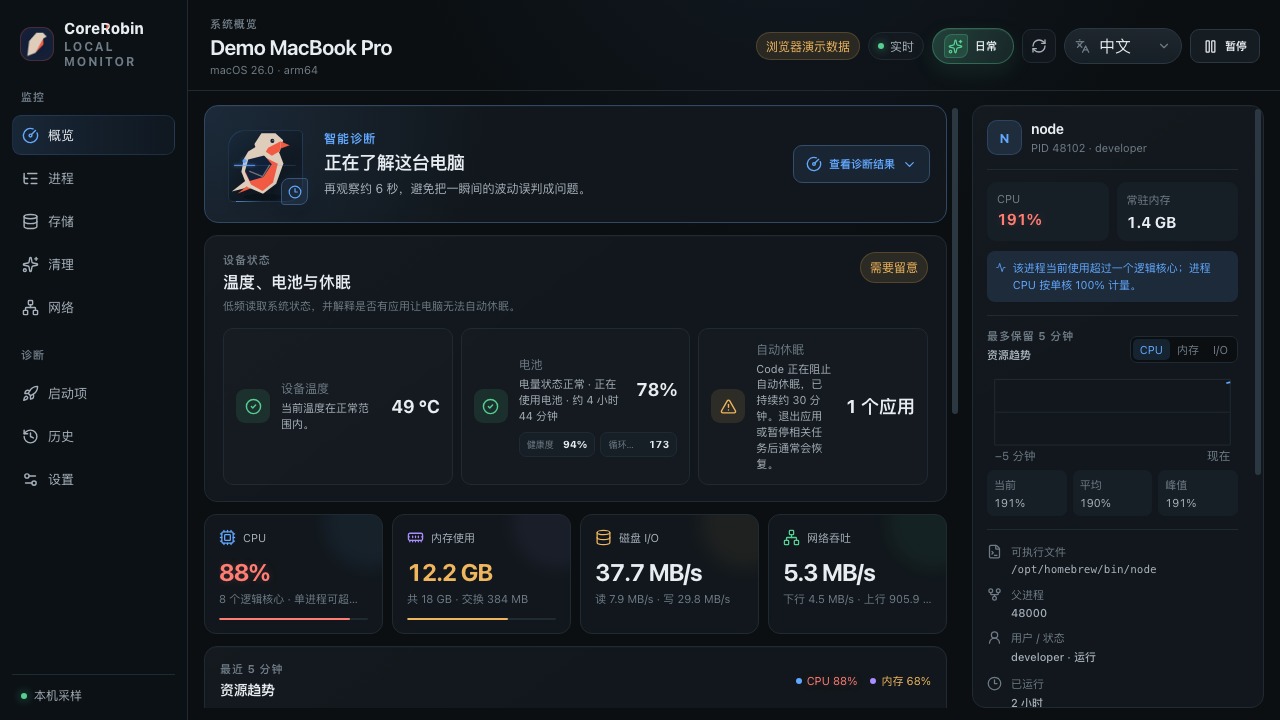Click the 需要留意 status badge
This screenshot has height=720, width=1280.
coord(894,267)
